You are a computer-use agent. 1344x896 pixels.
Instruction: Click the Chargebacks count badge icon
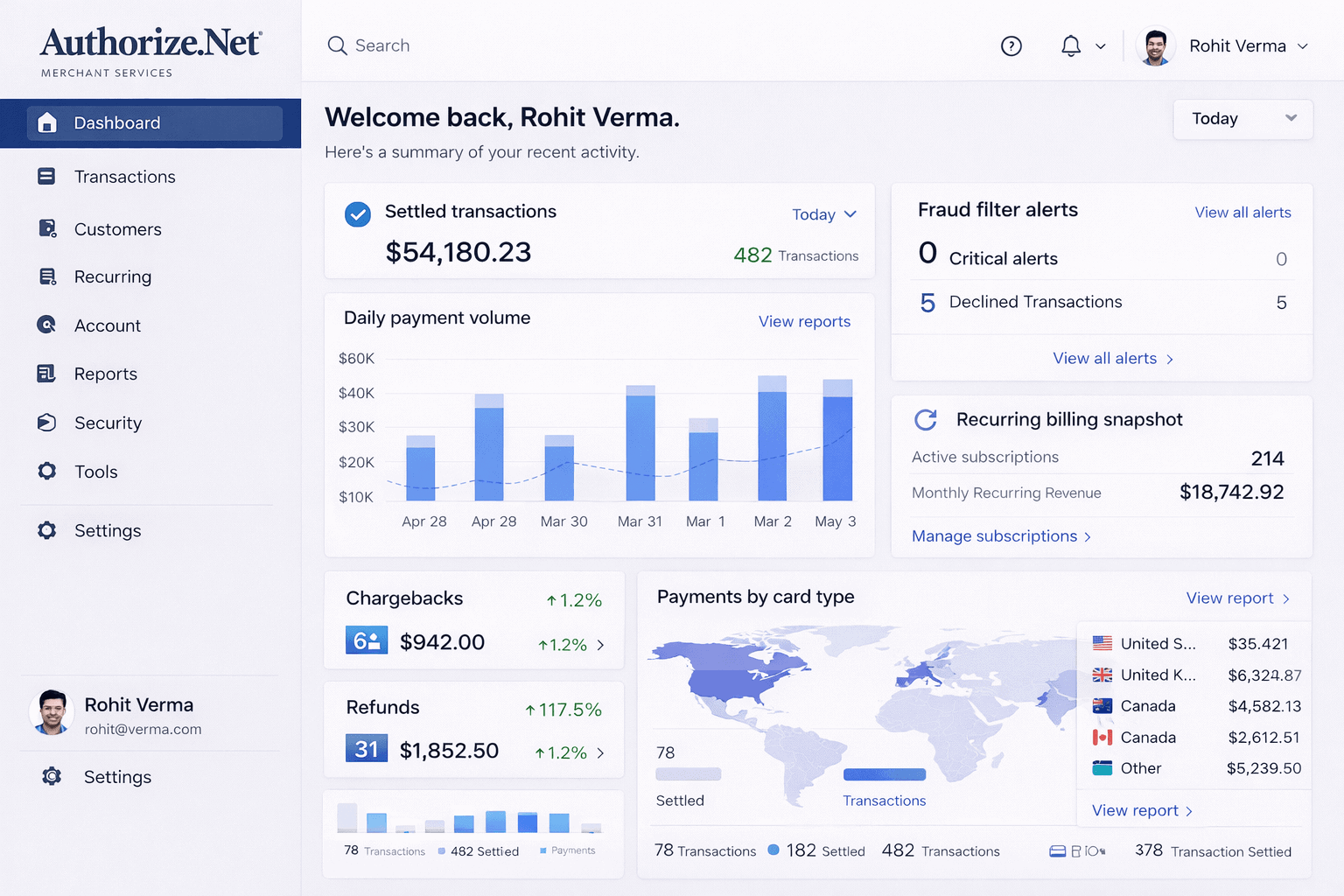(x=367, y=640)
